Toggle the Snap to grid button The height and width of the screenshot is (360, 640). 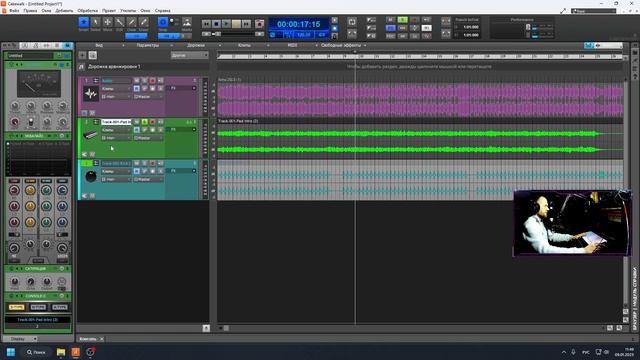tap(162, 22)
